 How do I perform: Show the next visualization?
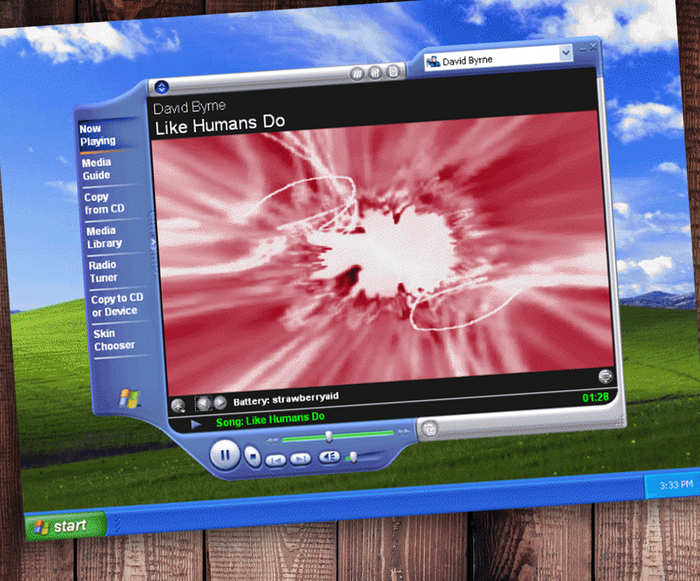tap(220, 402)
